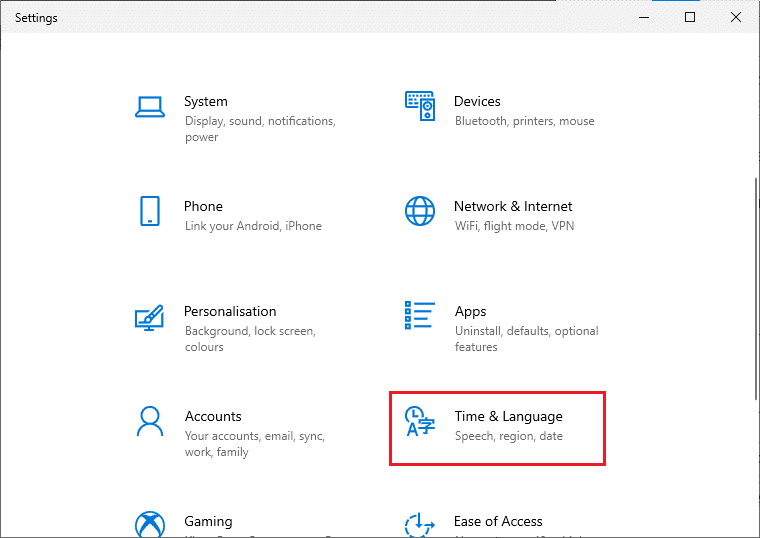
Task: Select Network & Internet title
Action: pos(513,206)
